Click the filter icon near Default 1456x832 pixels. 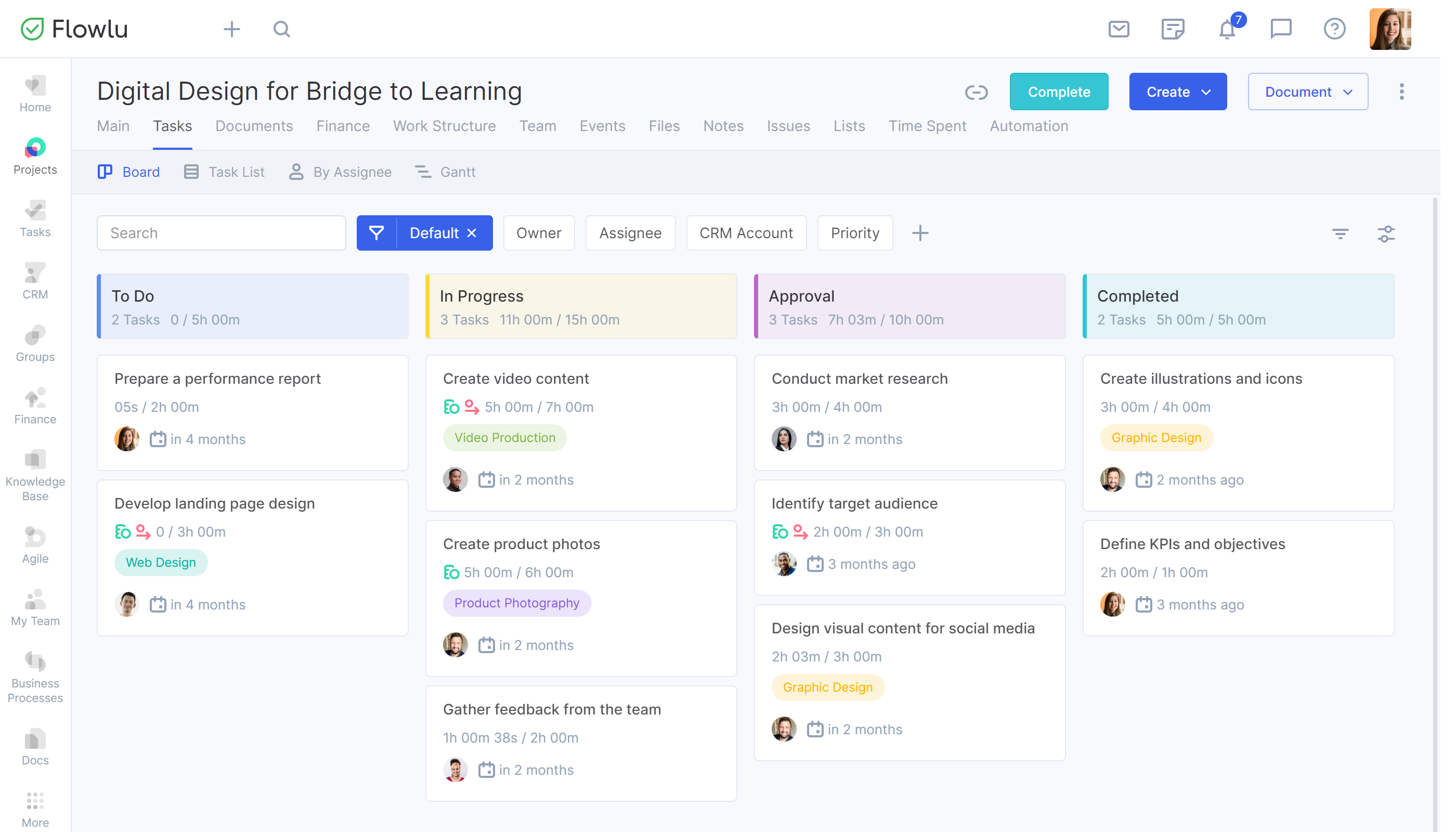pyautogui.click(x=376, y=232)
